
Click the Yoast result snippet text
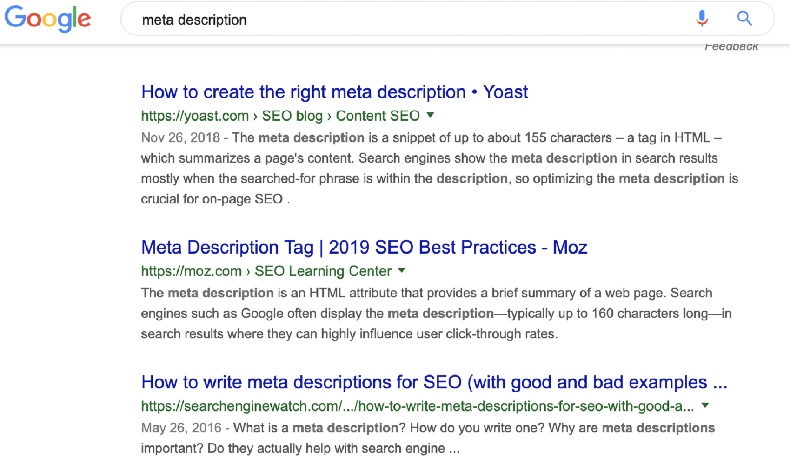pyautogui.click(x=439, y=168)
